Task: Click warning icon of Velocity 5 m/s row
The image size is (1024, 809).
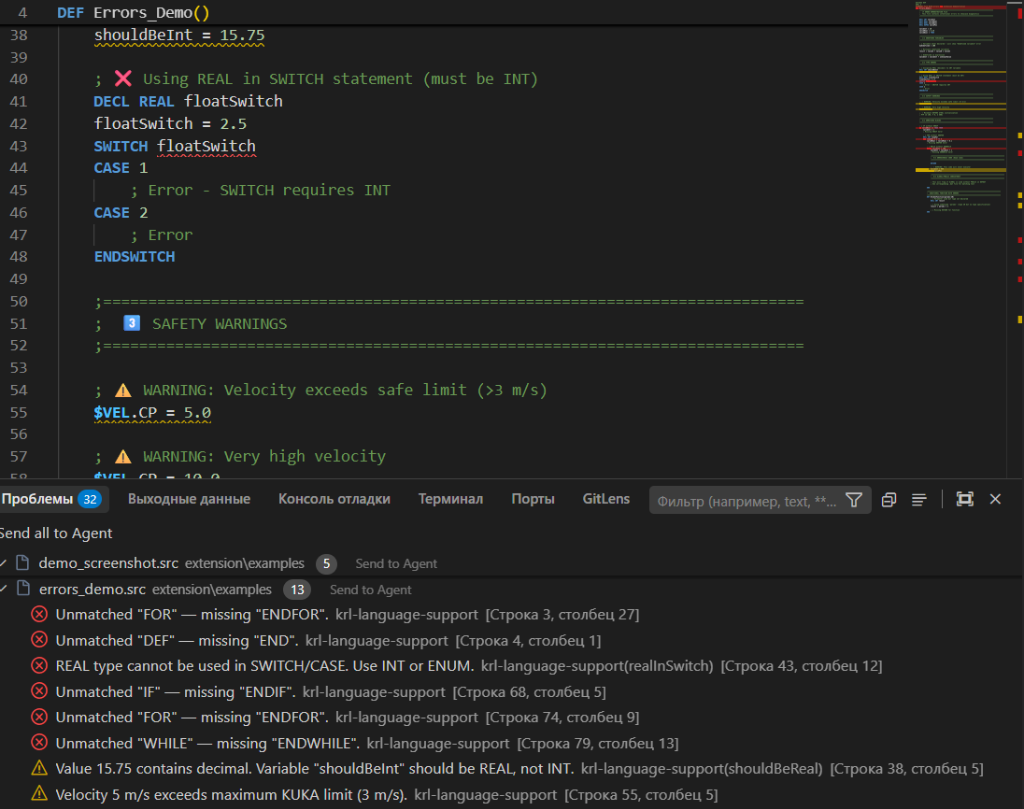Action: (x=39, y=794)
